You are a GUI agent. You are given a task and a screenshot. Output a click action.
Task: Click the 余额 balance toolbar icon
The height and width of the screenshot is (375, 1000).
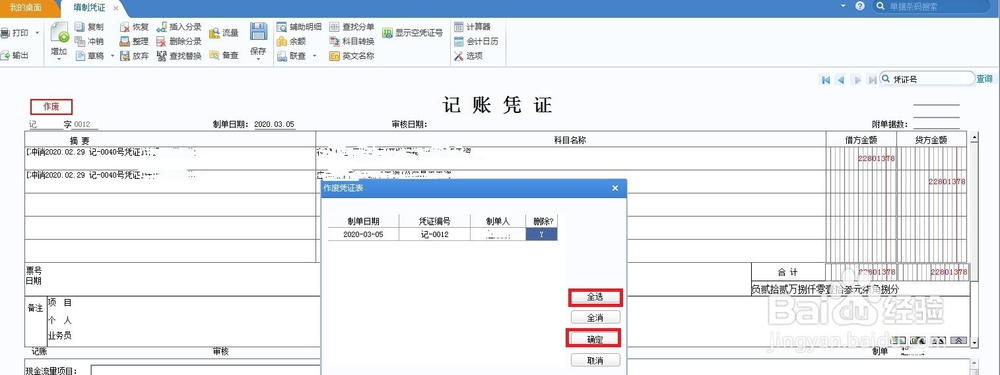[281, 41]
